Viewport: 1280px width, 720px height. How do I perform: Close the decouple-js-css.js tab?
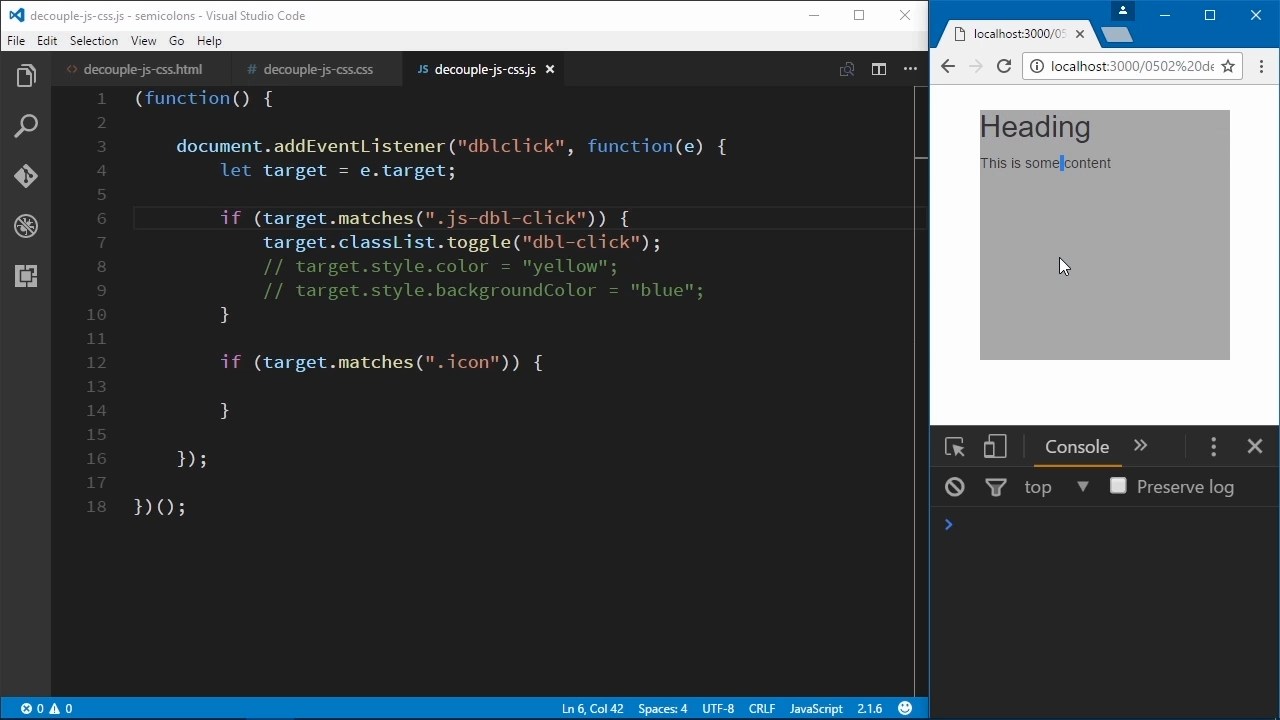pyautogui.click(x=549, y=69)
